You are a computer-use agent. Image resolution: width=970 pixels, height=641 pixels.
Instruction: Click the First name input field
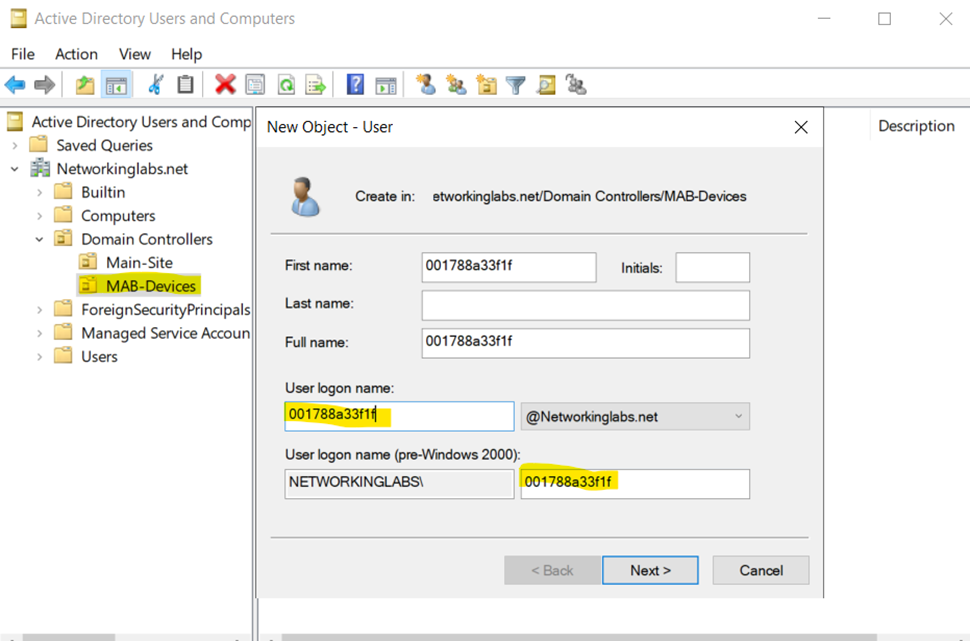[509, 267]
